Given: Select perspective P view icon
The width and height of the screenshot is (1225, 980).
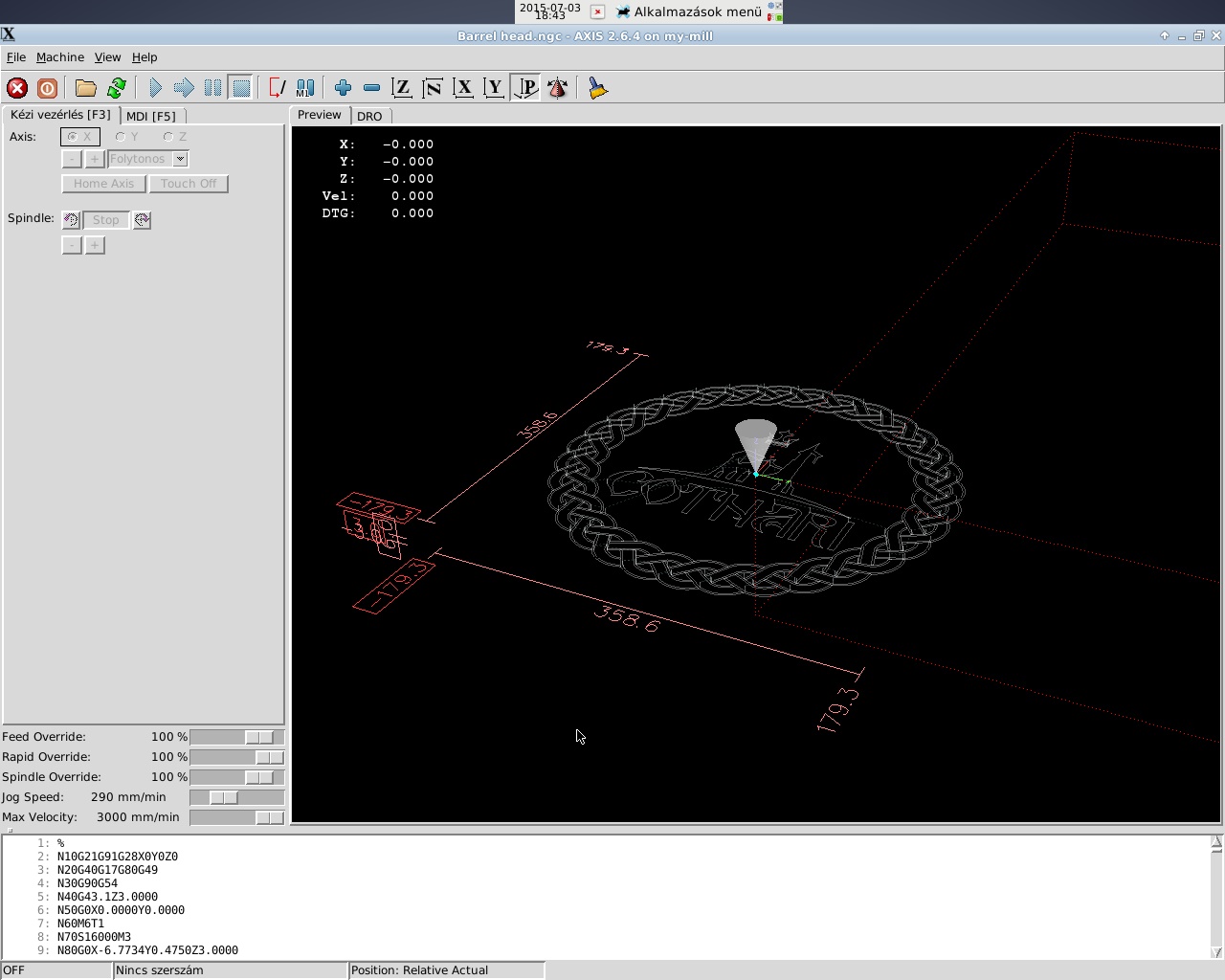Looking at the screenshot, I should pos(525,88).
